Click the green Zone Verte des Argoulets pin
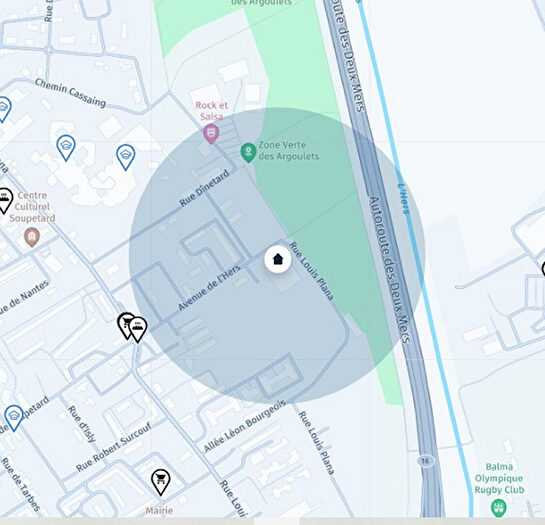This screenshot has width=545, height=525. click(x=248, y=152)
